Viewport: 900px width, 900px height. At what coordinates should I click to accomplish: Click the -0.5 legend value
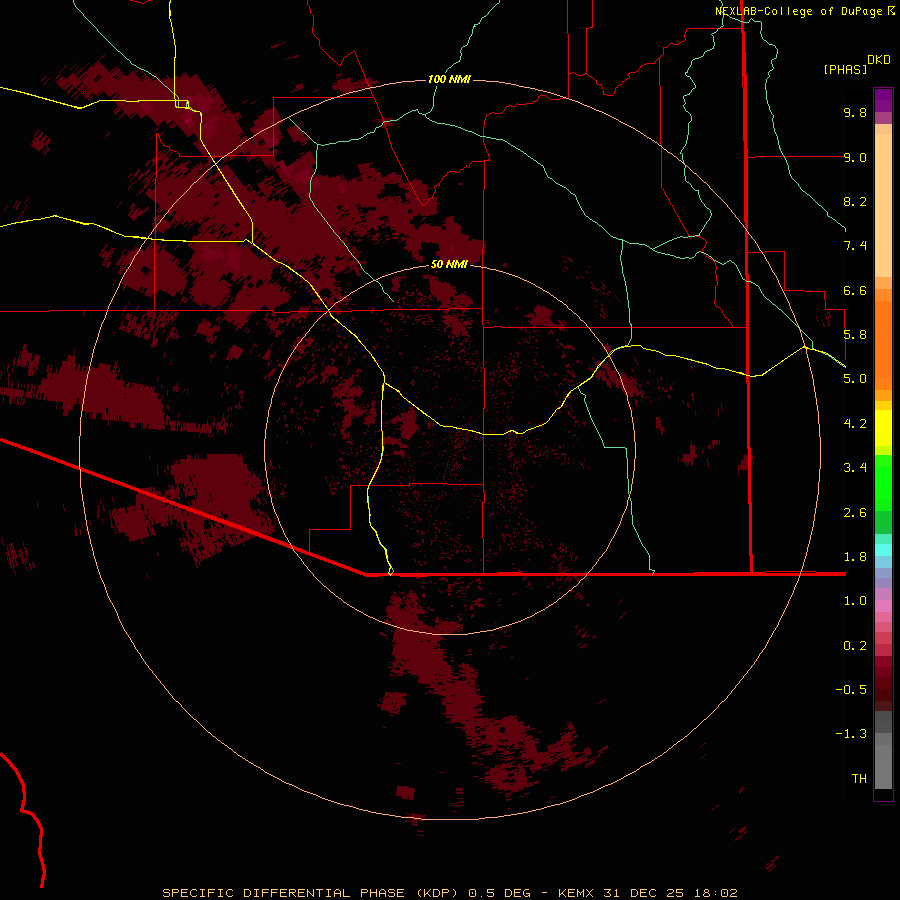[x=851, y=690]
